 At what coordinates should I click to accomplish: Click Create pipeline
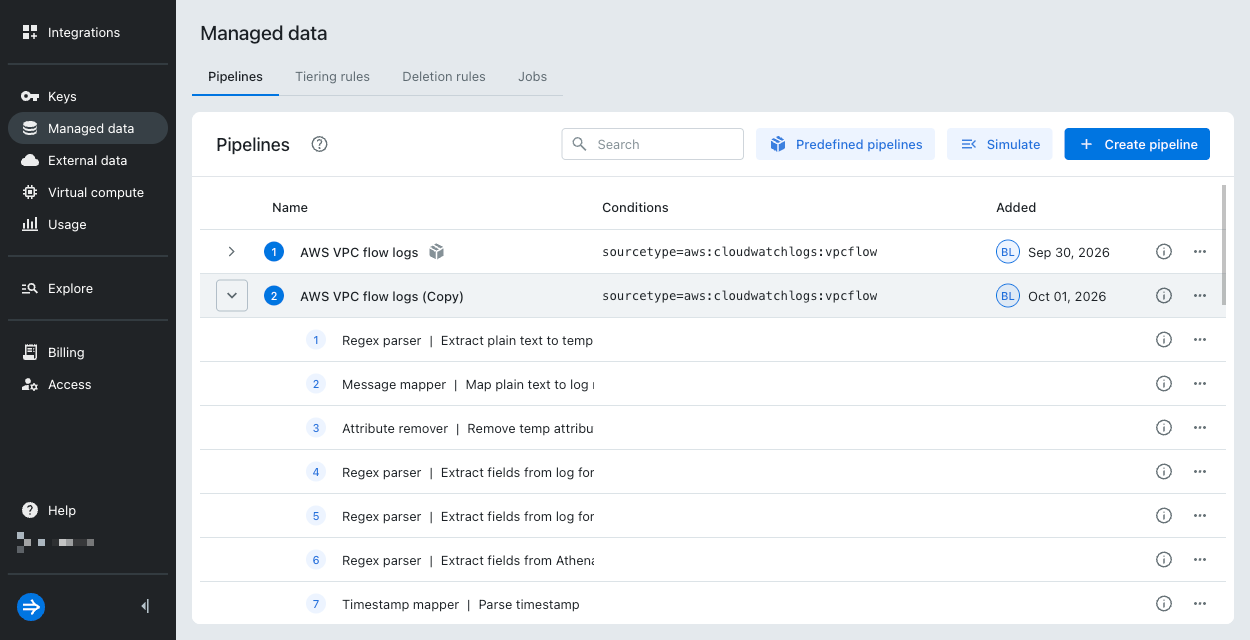[1137, 144]
